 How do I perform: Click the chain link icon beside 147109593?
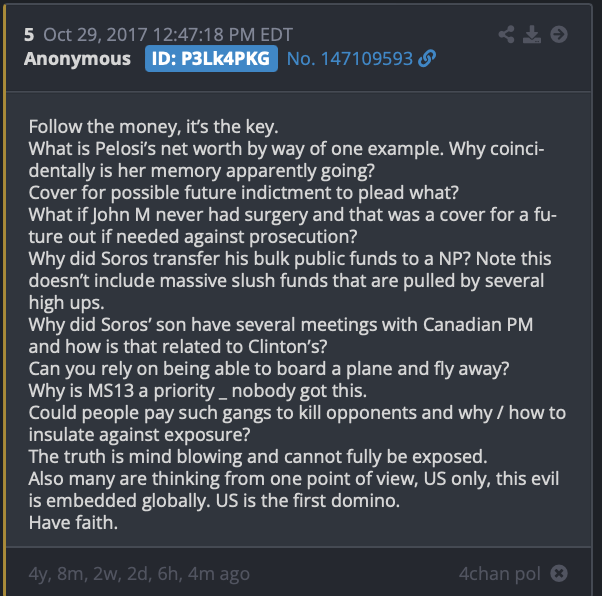427,59
